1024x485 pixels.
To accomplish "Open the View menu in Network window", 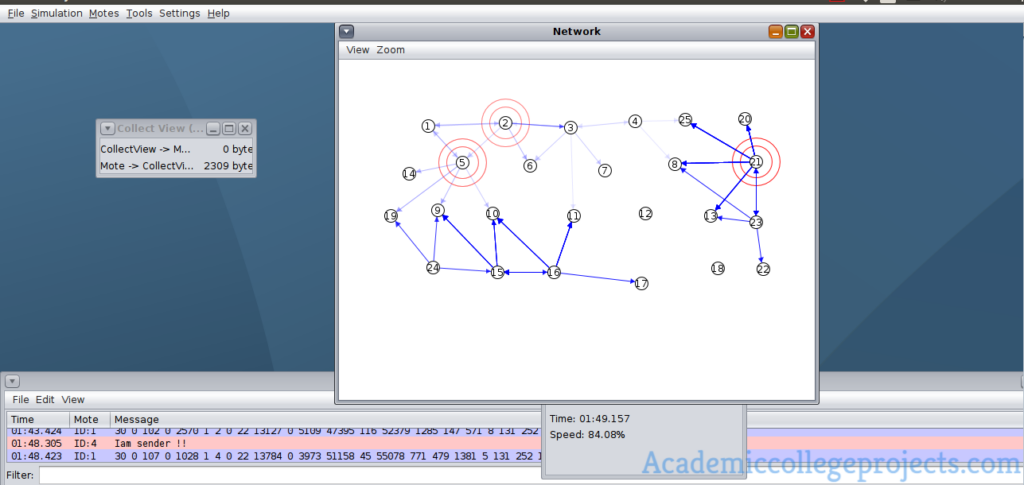I will pyautogui.click(x=358, y=50).
